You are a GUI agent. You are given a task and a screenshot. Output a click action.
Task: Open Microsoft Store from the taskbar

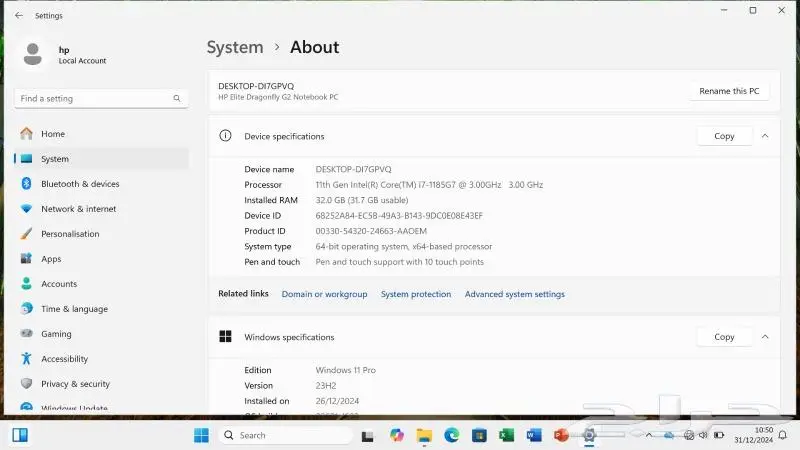click(x=479, y=435)
